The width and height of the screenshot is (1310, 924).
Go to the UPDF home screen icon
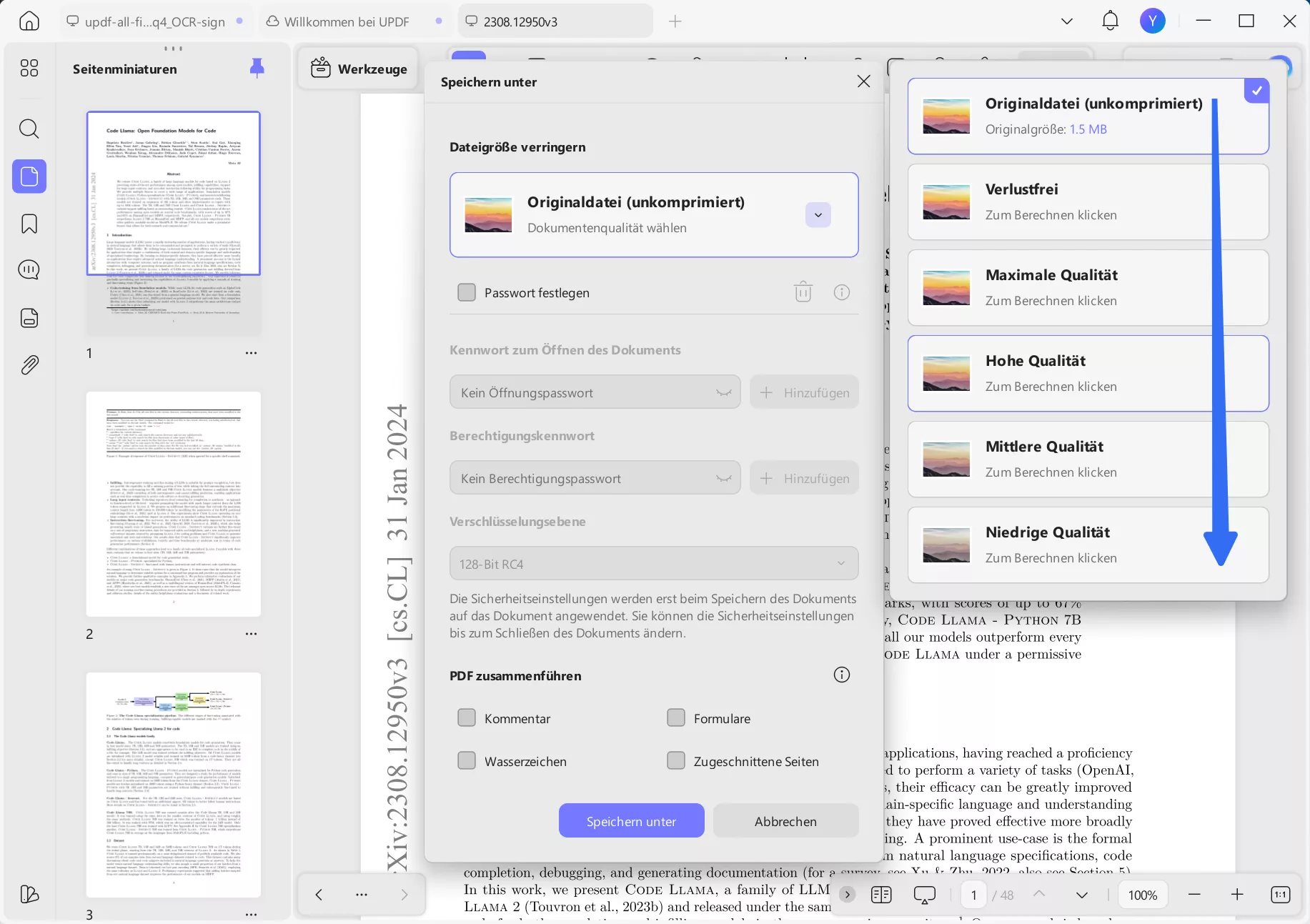[29, 21]
